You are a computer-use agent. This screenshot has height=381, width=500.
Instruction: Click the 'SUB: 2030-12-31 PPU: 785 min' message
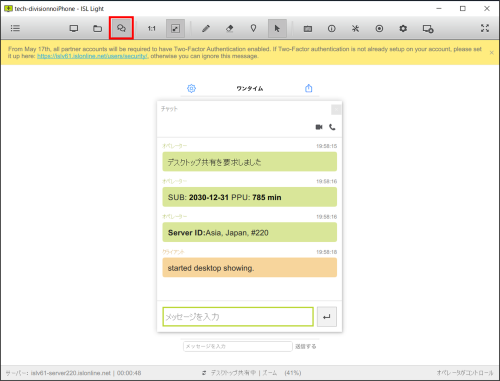click(250, 197)
